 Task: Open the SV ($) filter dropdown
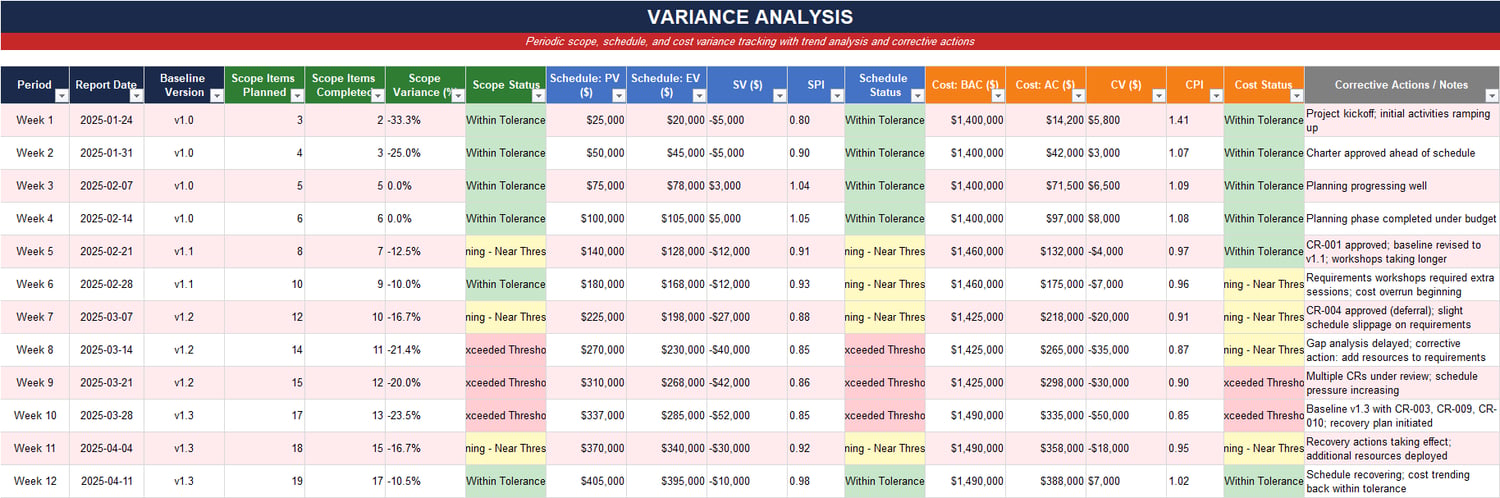pos(779,95)
